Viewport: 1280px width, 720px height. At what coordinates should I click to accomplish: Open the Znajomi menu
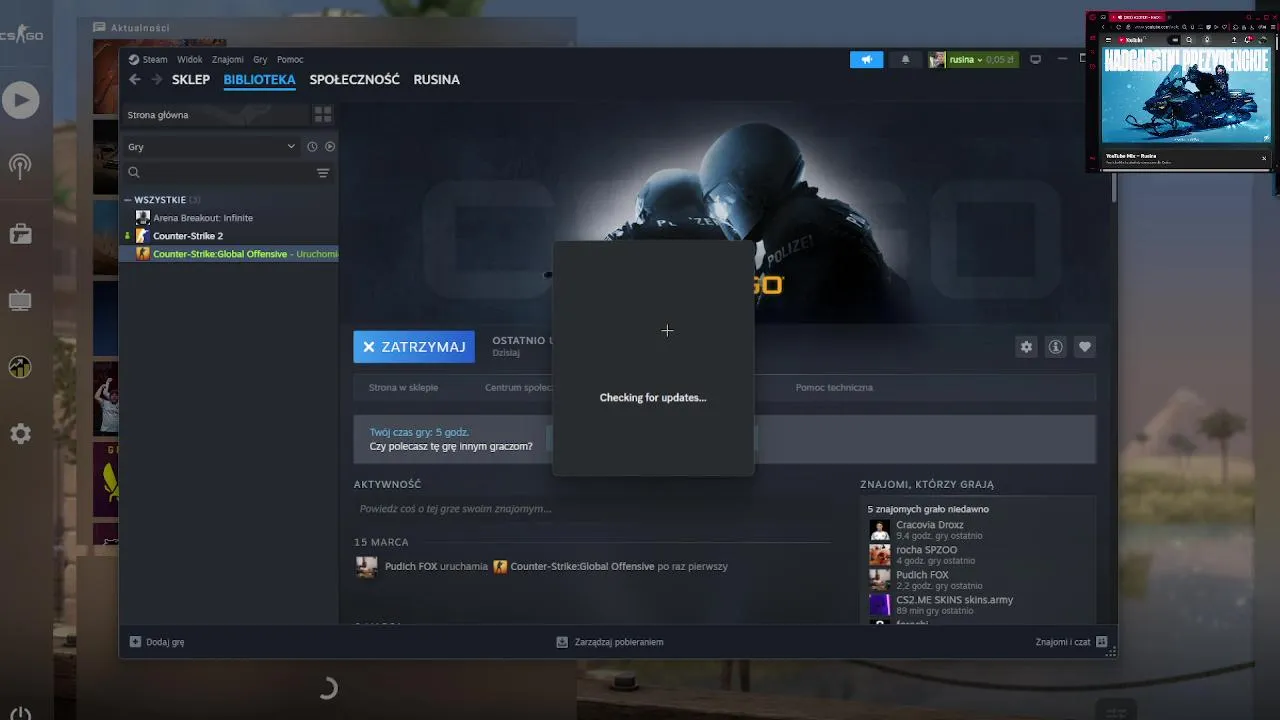tap(227, 60)
